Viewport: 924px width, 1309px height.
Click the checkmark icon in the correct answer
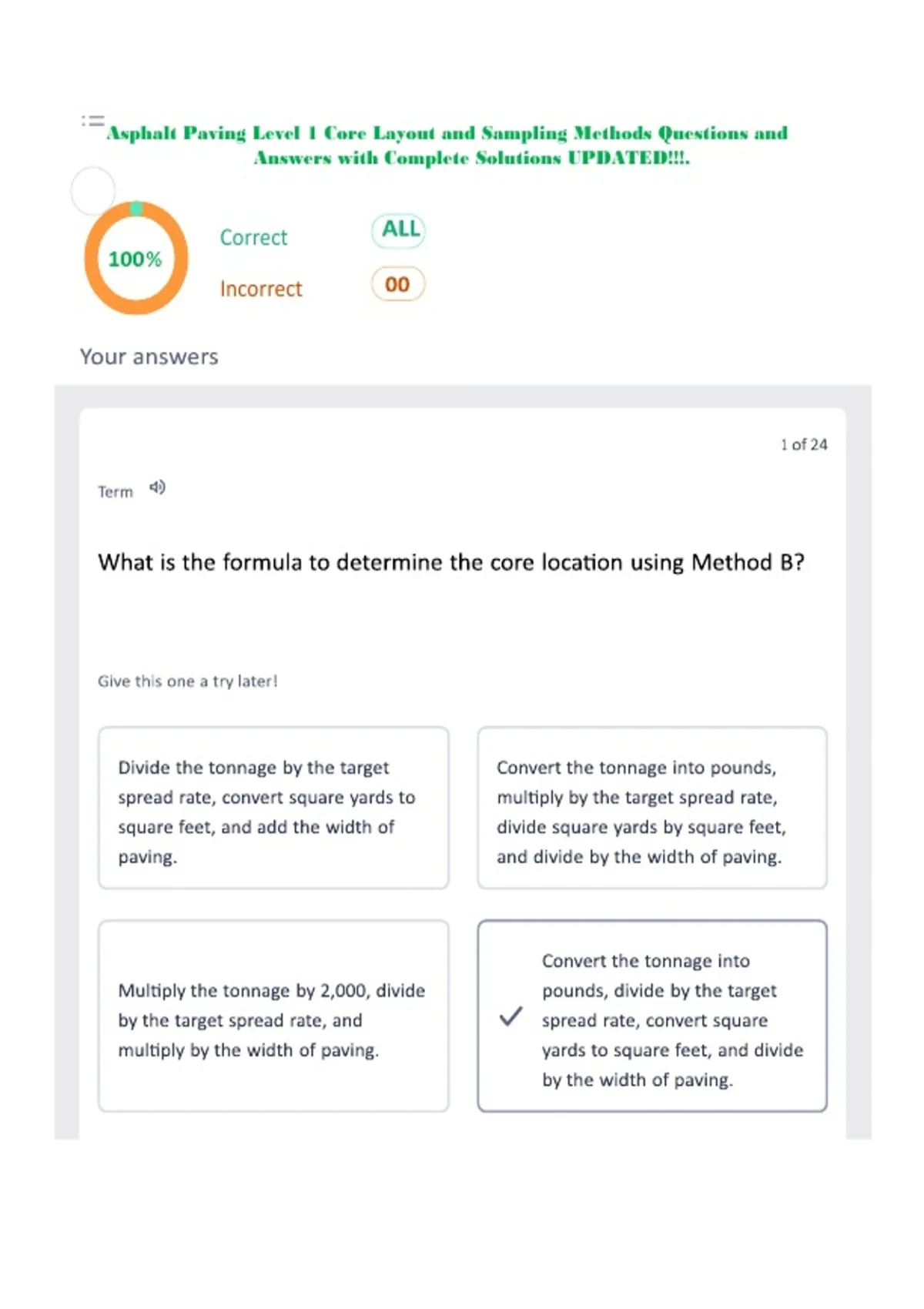[x=511, y=1016]
